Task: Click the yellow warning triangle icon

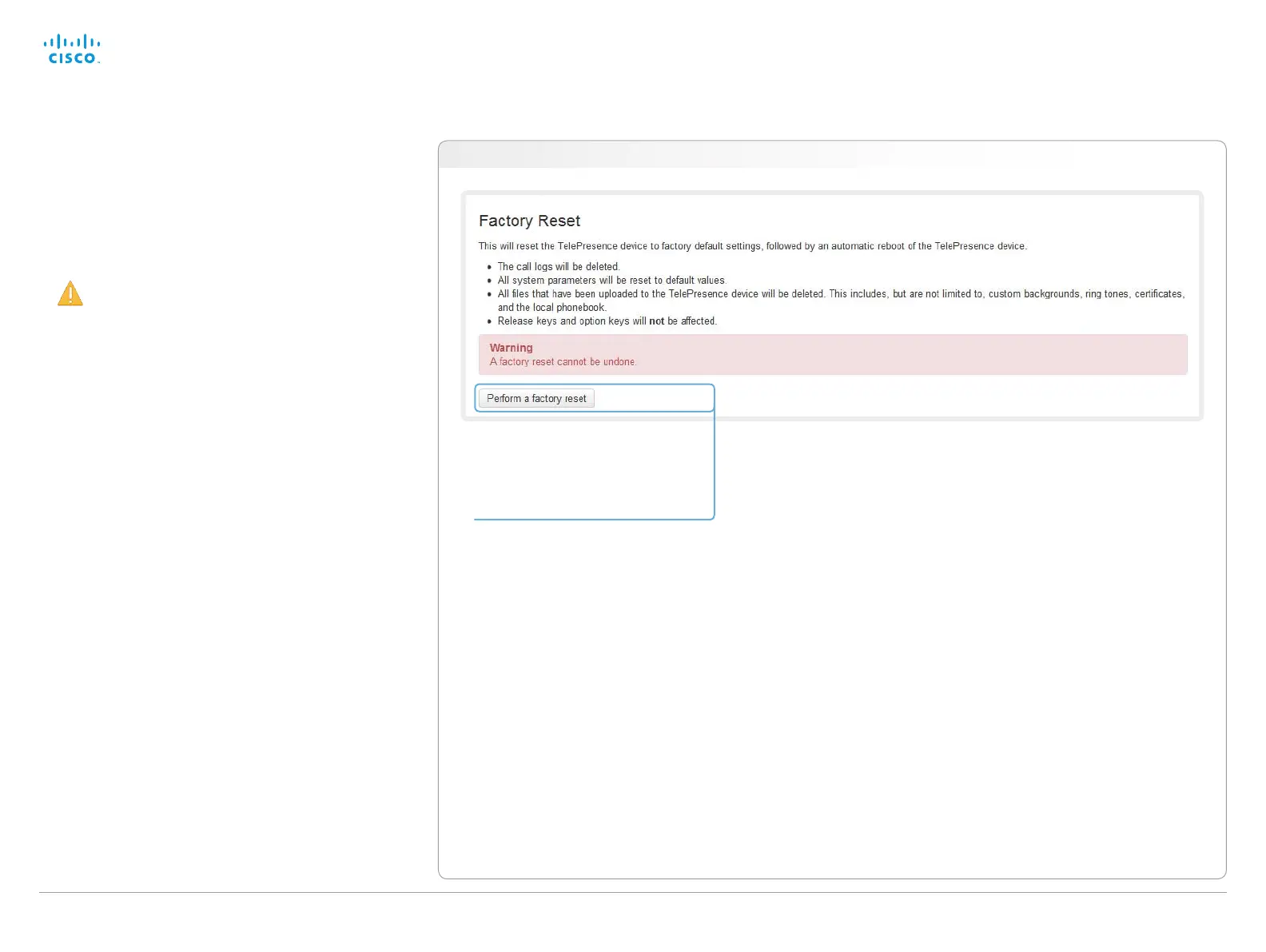Action: (70, 293)
